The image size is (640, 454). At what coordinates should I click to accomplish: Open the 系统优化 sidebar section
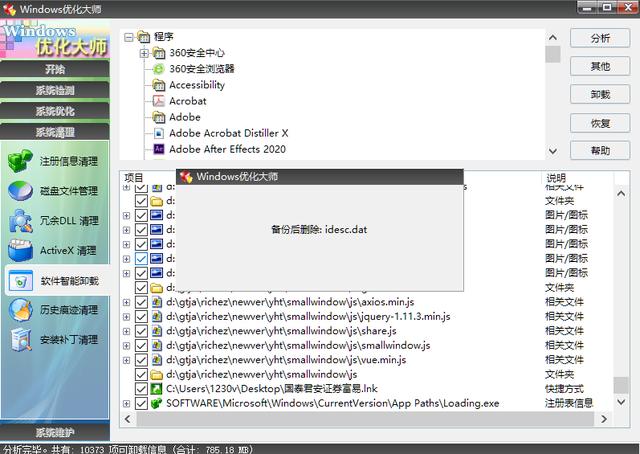[55, 111]
